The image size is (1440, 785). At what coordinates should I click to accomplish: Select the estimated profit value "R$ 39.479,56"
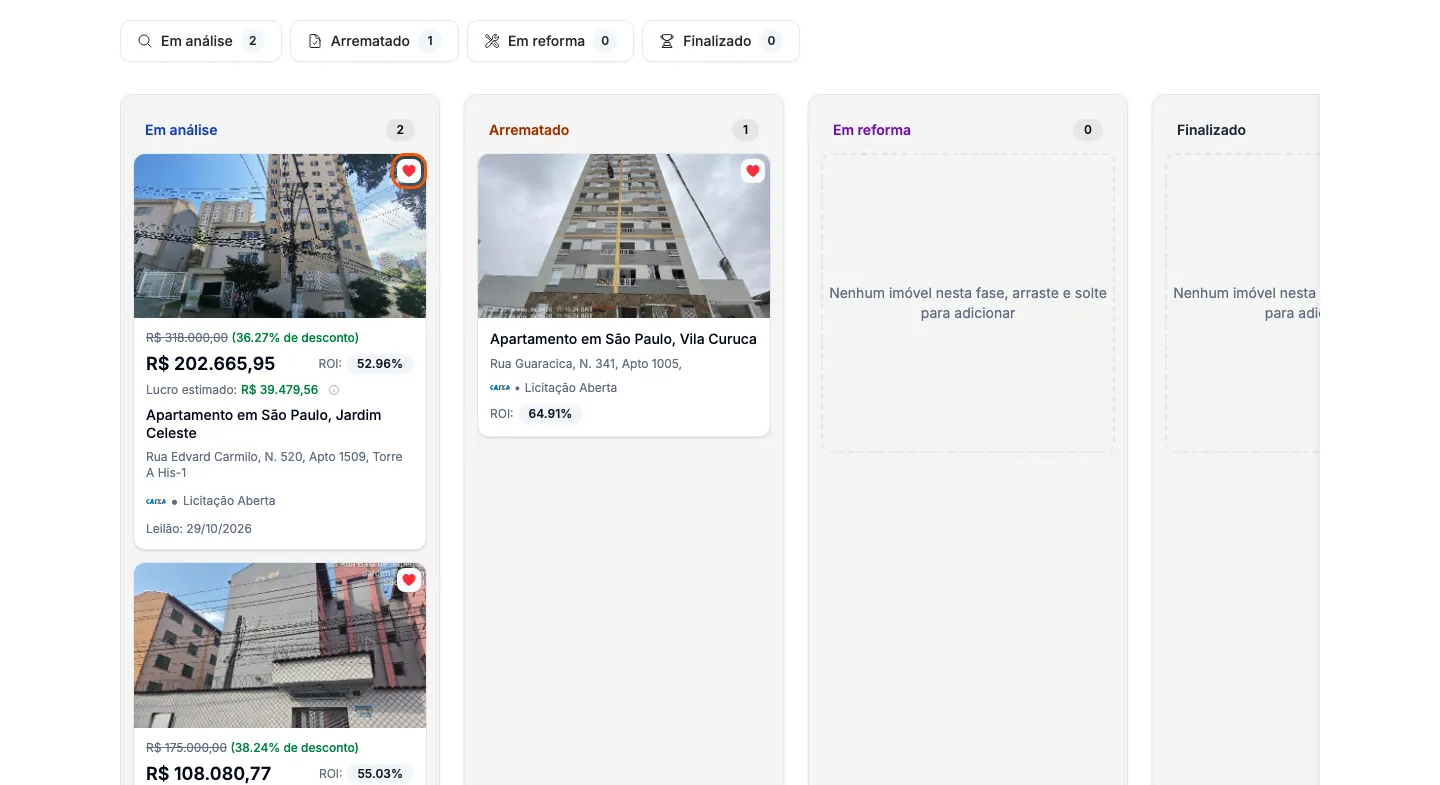pyautogui.click(x=280, y=390)
